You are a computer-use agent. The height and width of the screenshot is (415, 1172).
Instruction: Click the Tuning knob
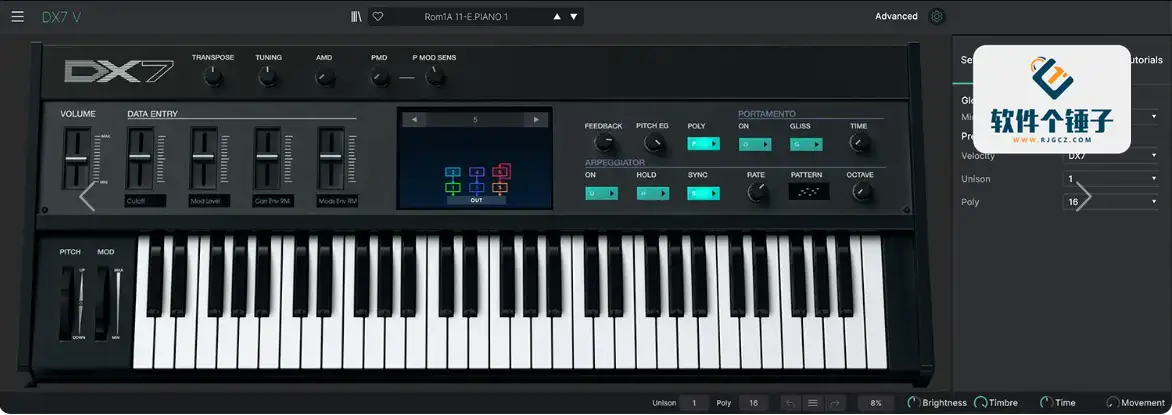(x=268, y=76)
